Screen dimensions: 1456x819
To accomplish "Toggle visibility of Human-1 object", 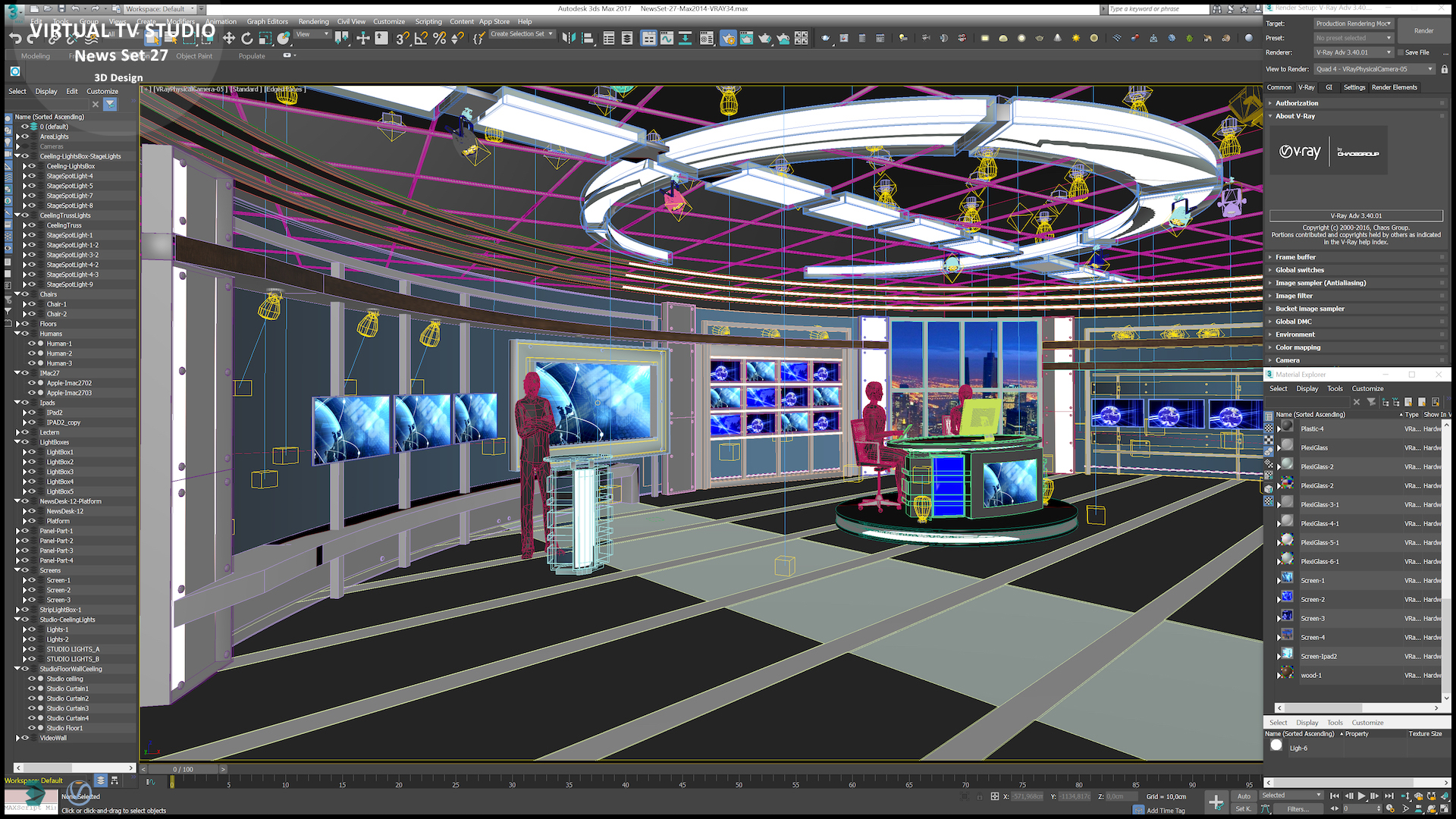I will 32,344.
